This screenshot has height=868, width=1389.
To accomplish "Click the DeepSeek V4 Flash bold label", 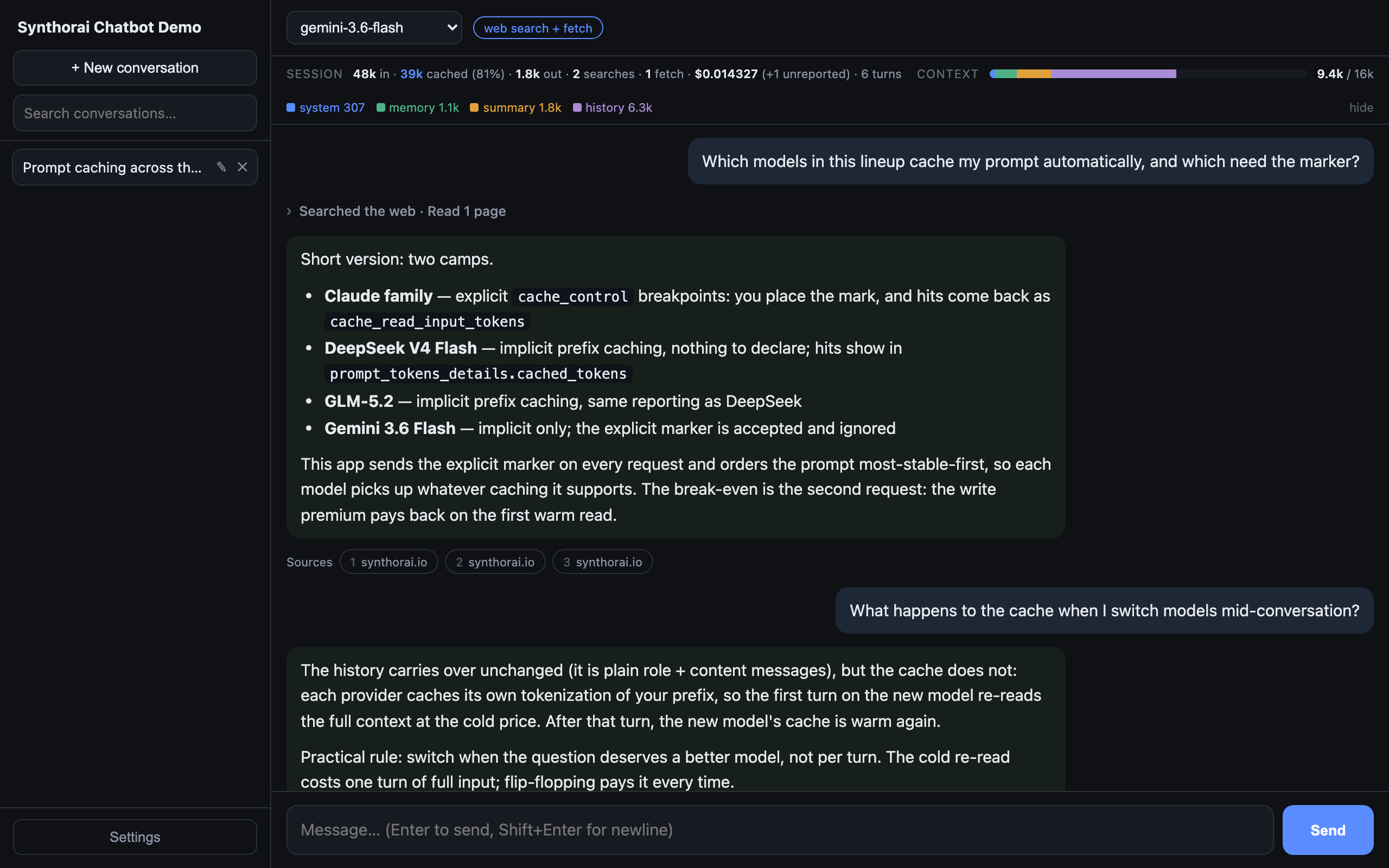I will pos(400,348).
